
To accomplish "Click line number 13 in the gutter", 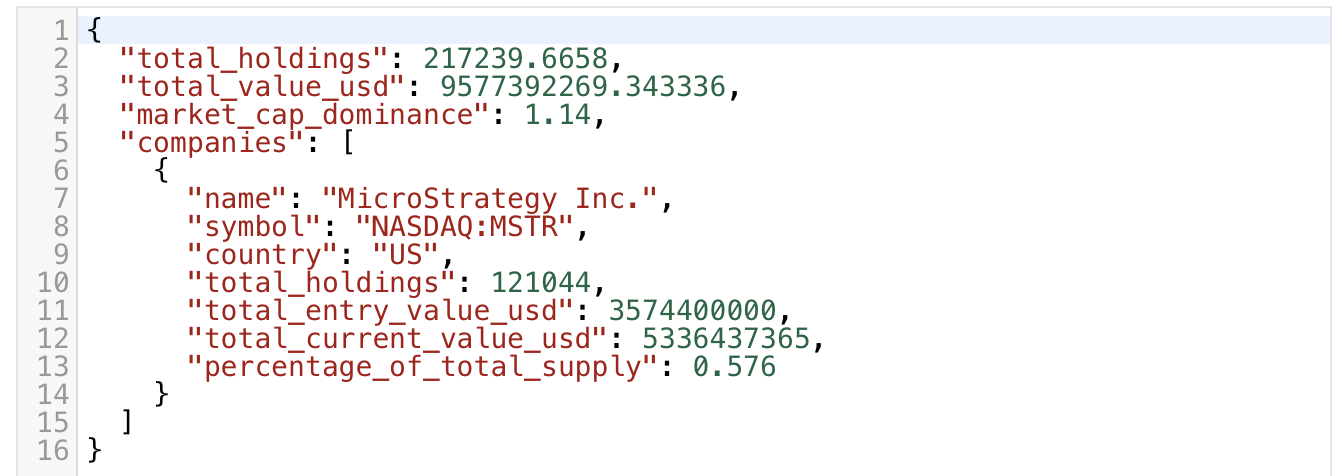I will pos(52,367).
